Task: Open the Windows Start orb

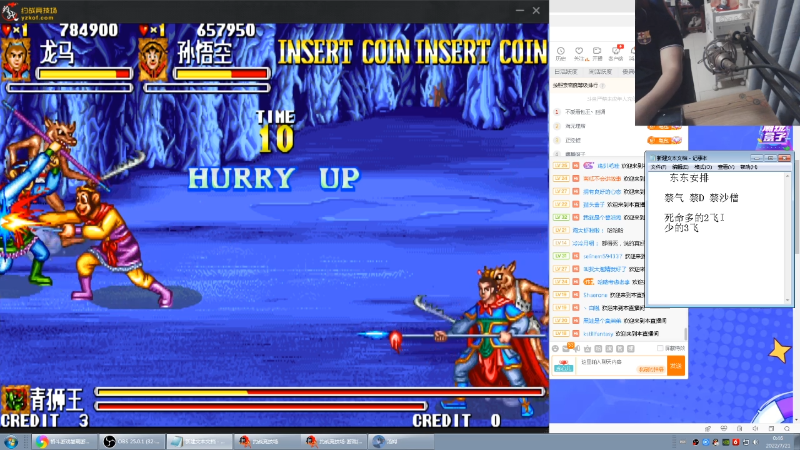Action: point(11,441)
